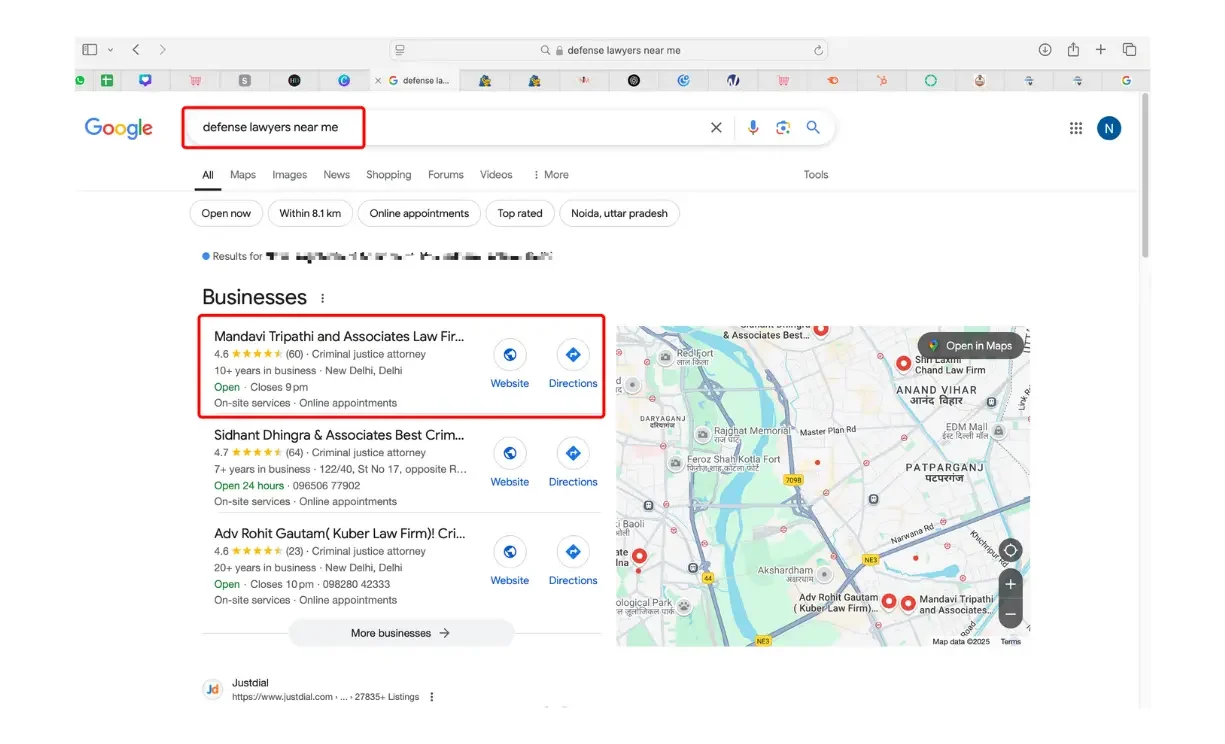Switch to the Videos results tab
1225x744 pixels.
tap(496, 175)
